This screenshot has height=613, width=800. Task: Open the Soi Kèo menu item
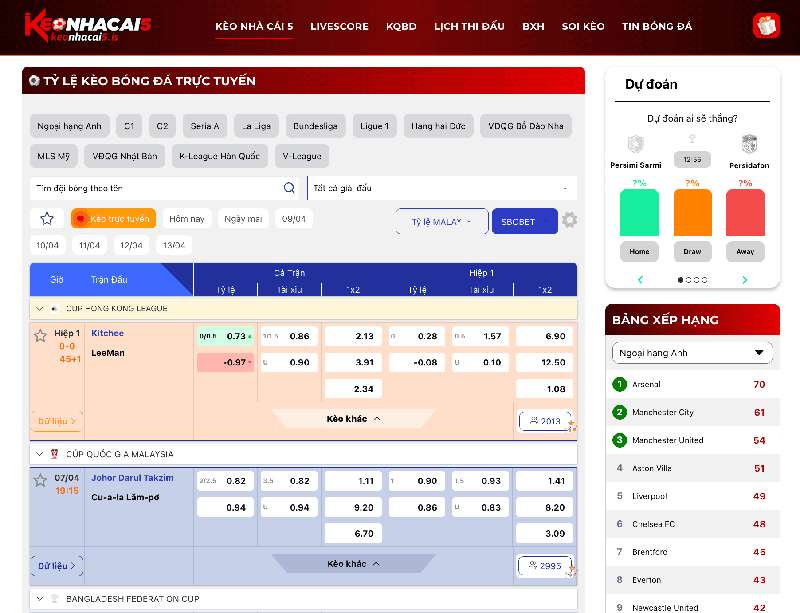(584, 26)
